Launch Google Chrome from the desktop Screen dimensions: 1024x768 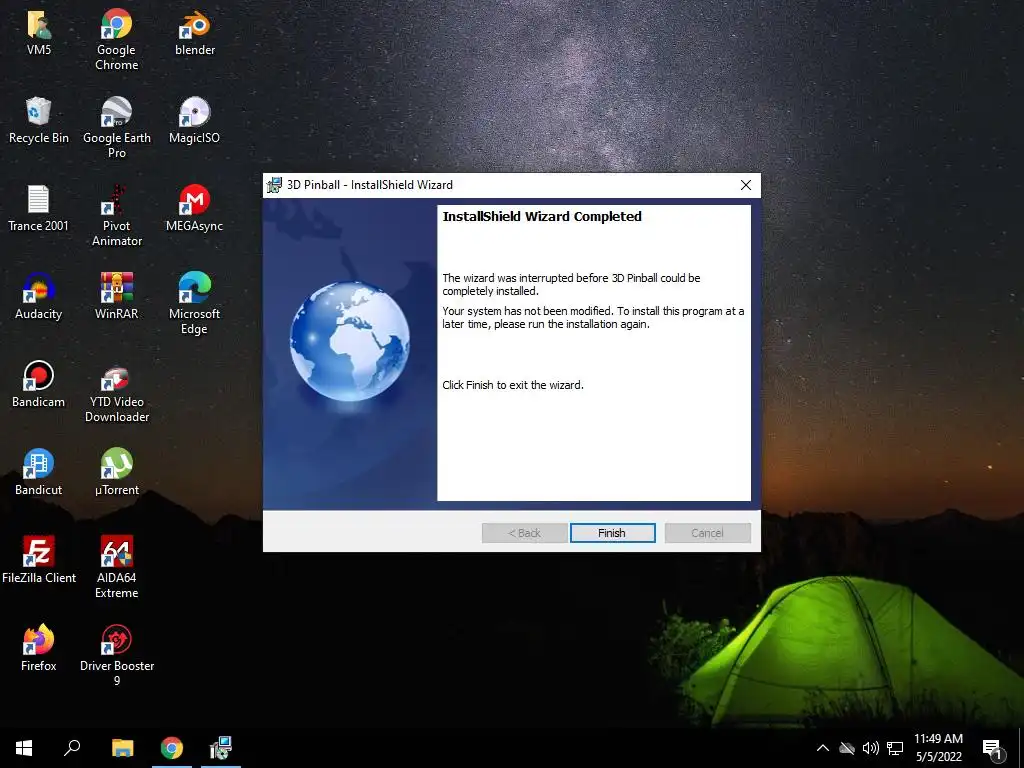(116, 39)
